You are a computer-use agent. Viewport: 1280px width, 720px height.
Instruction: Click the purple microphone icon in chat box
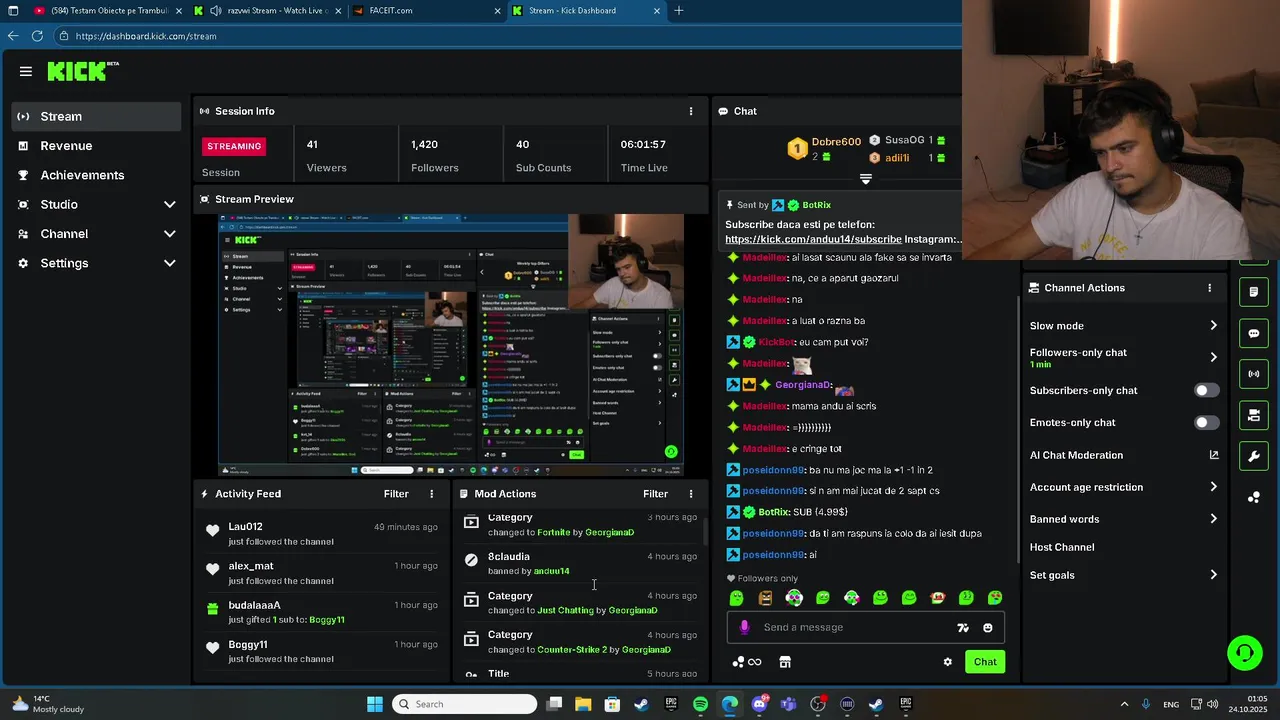[x=744, y=627]
